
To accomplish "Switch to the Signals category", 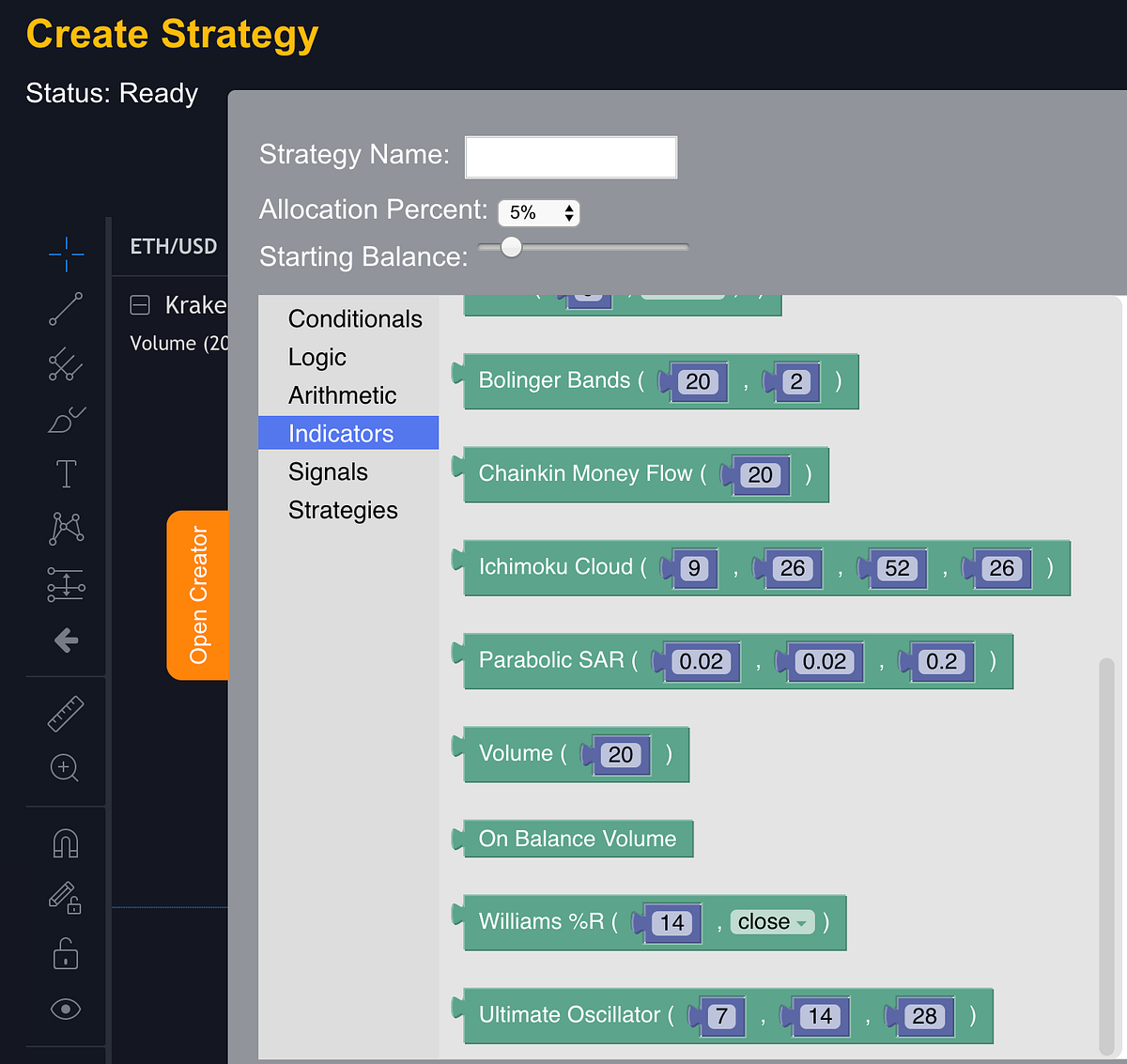I will (328, 471).
